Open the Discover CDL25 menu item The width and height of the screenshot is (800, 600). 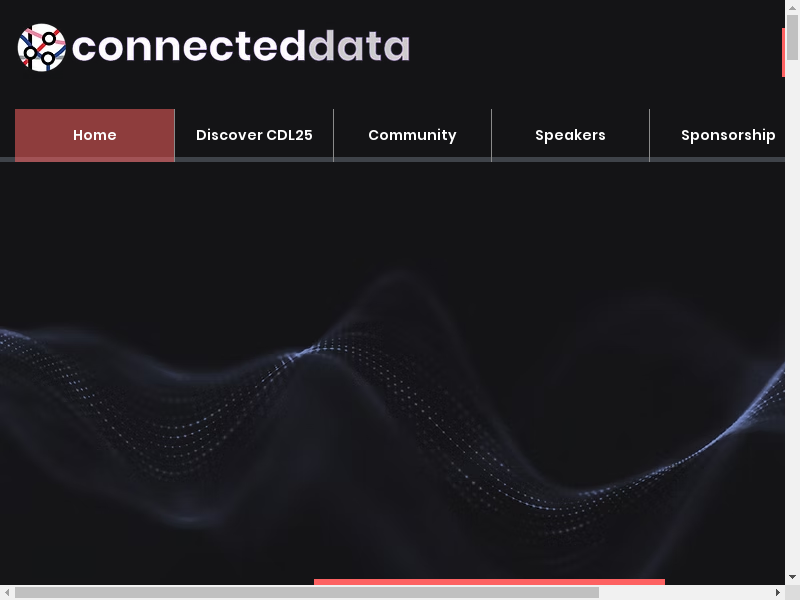(x=254, y=135)
